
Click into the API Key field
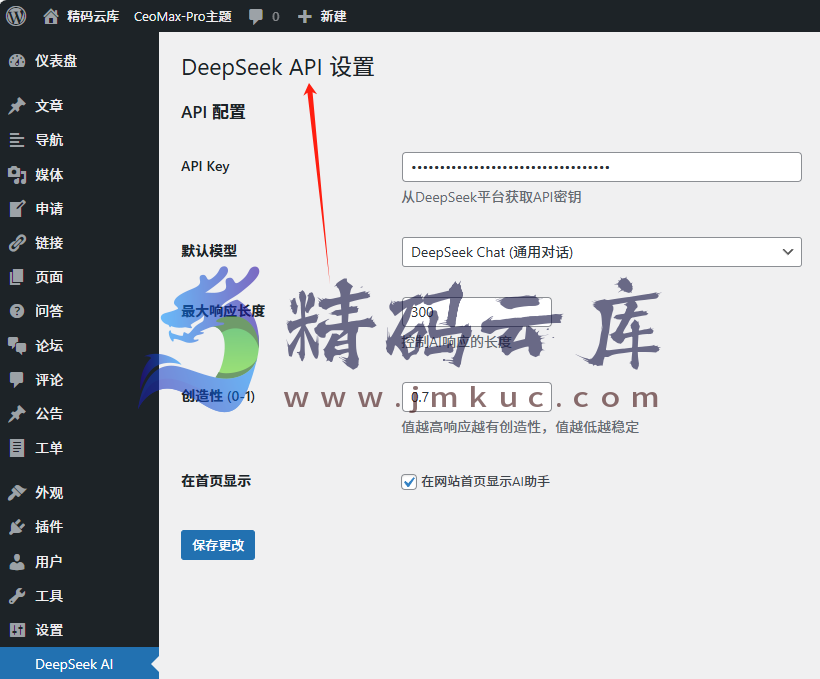pyautogui.click(x=601, y=167)
